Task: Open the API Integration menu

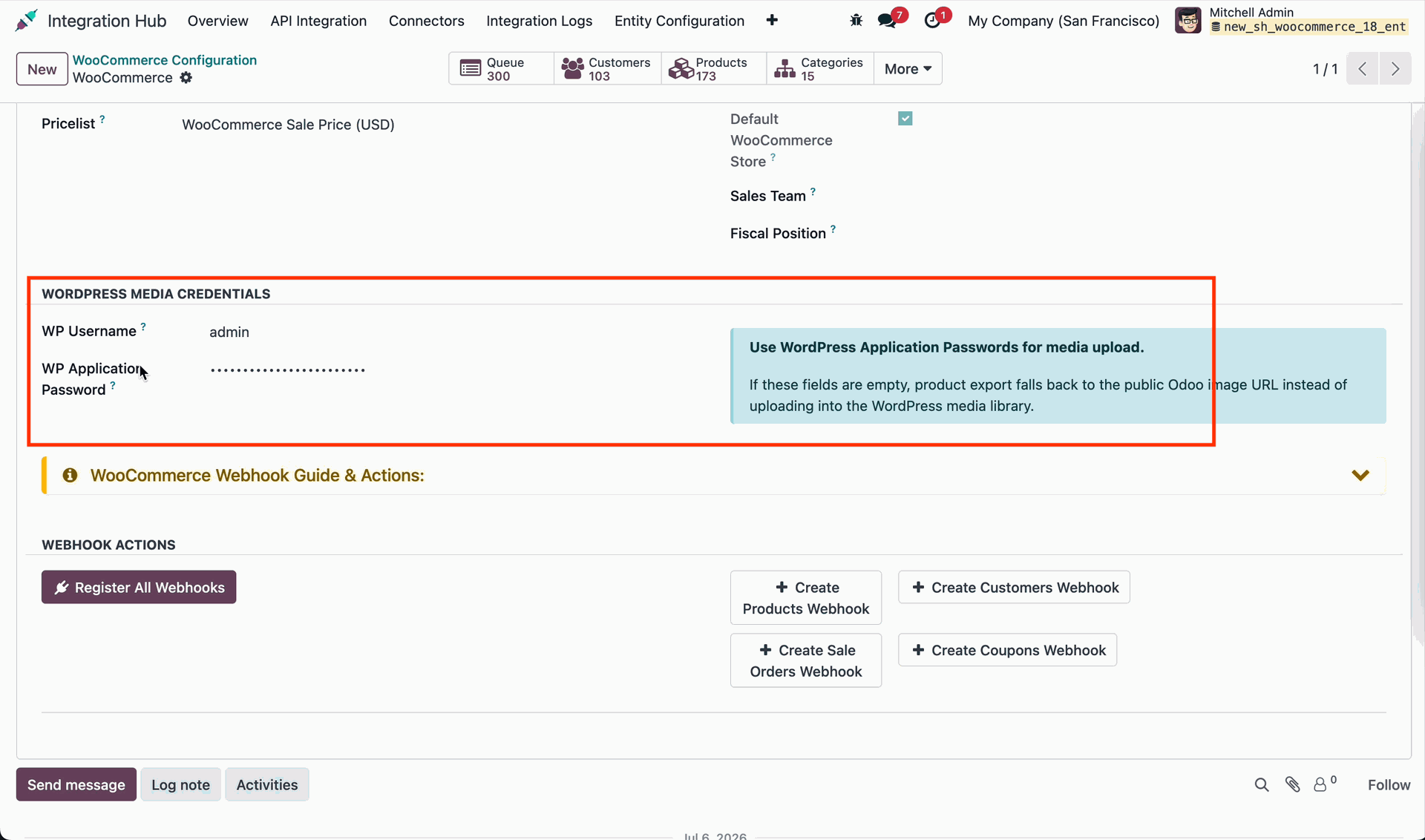Action: 318,21
